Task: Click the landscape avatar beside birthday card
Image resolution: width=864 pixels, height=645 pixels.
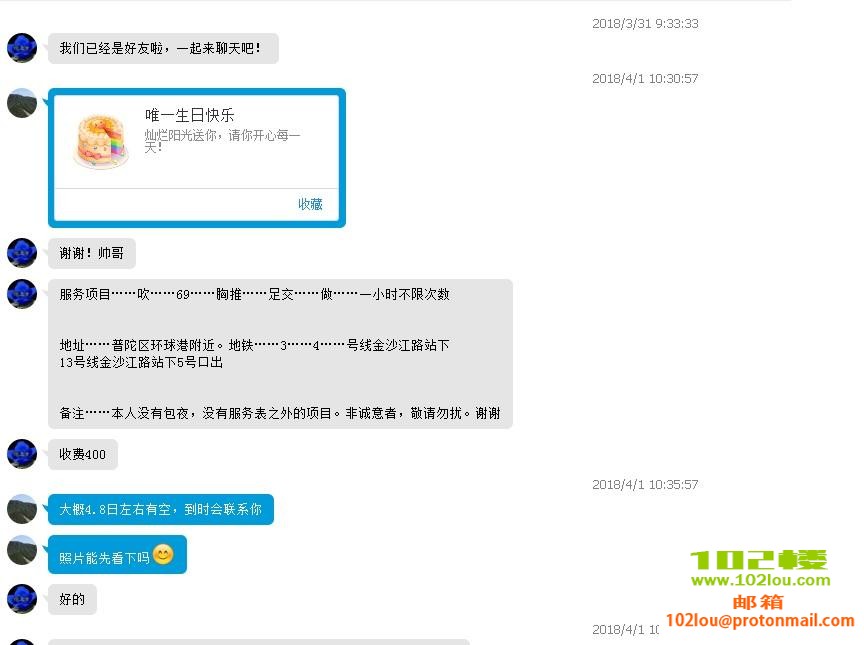Action: pyautogui.click(x=22, y=103)
